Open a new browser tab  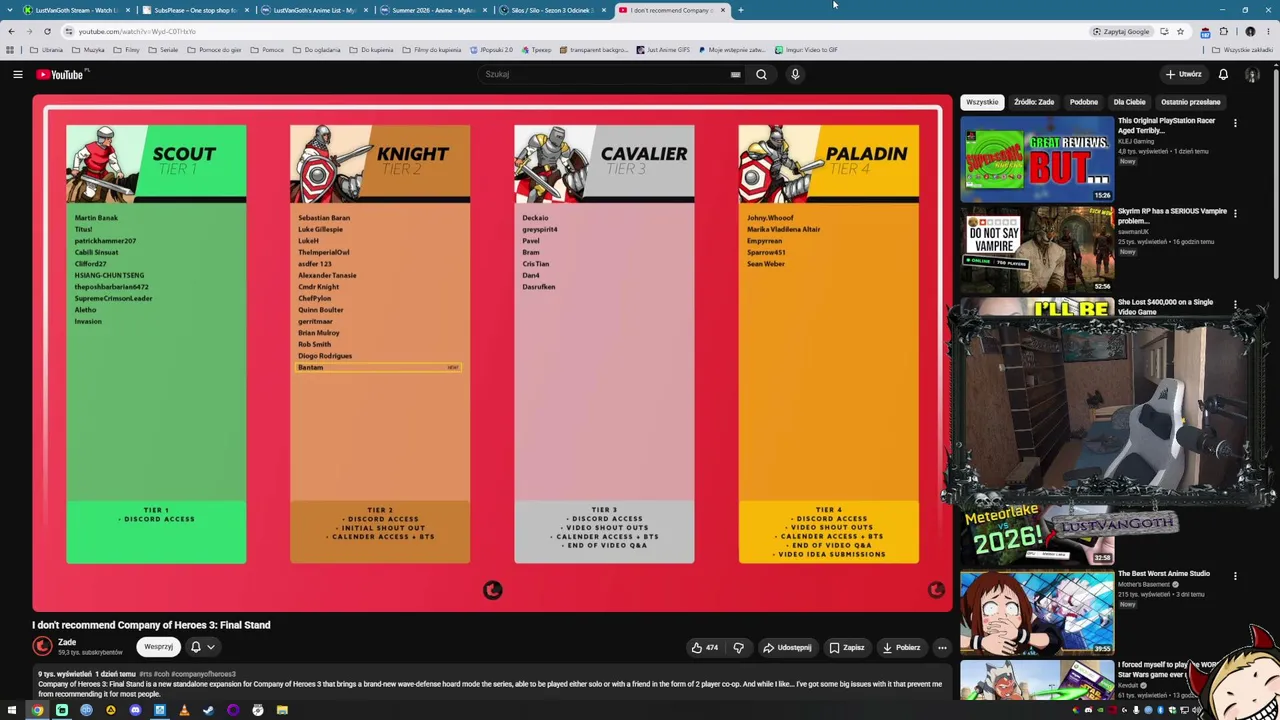[x=740, y=10]
